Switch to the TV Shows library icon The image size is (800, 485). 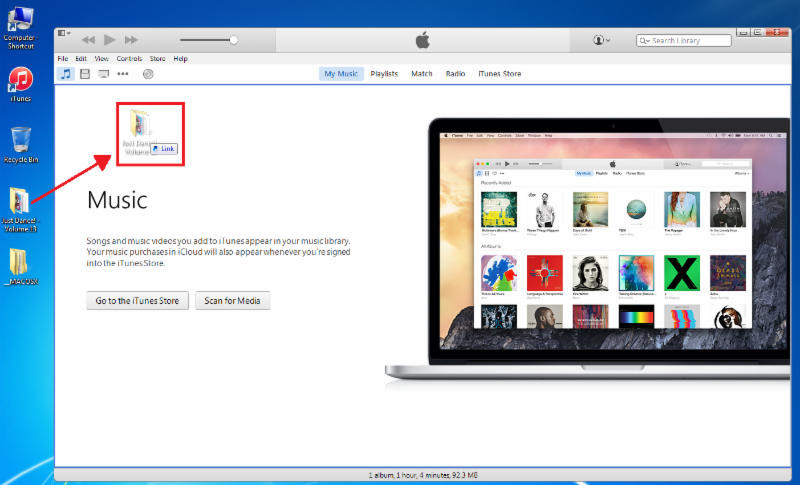click(103, 74)
